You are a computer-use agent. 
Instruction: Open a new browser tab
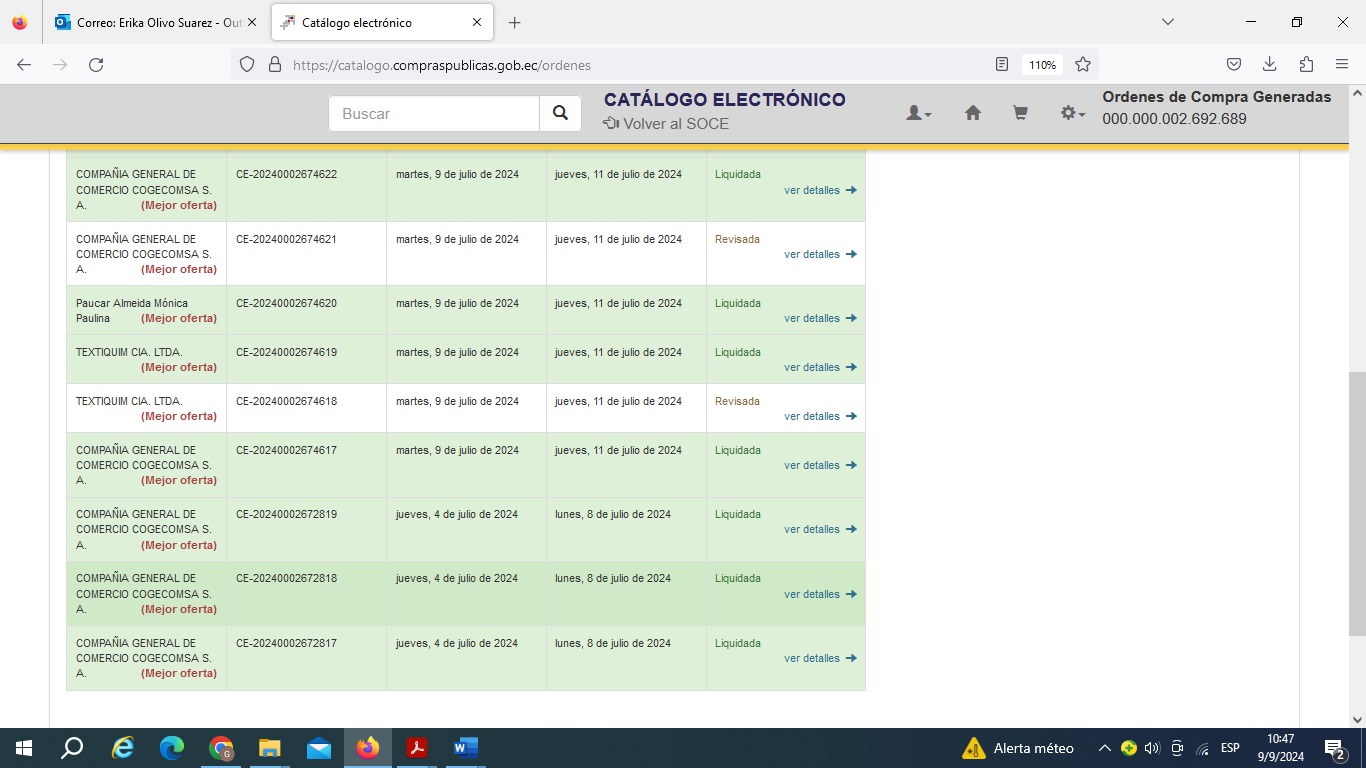click(514, 22)
